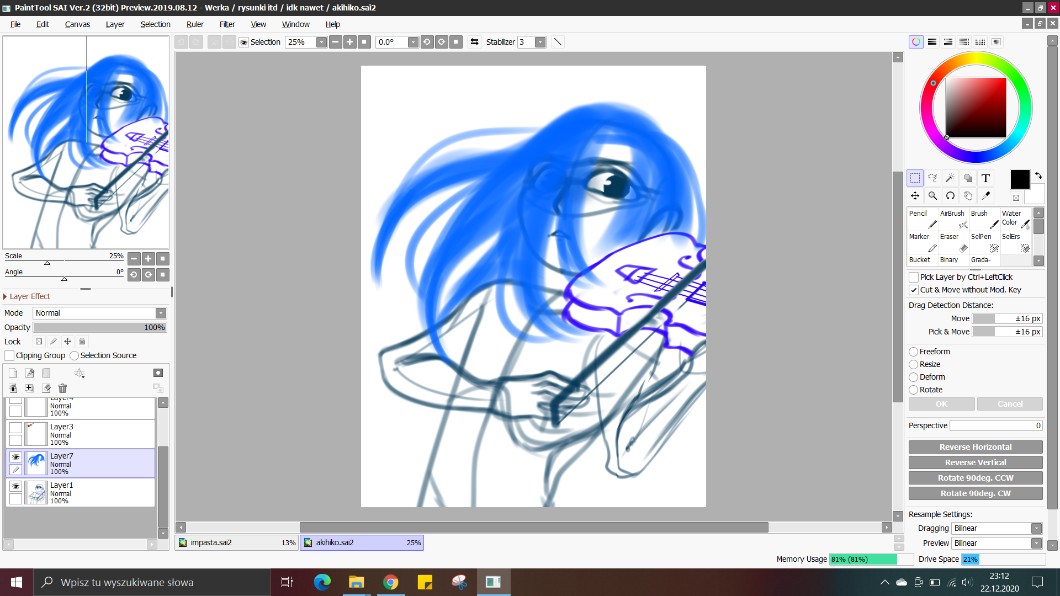Swap foreground and background colors arrow
The height and width of the screenshot is (596, 1060).
[1038, 175]
